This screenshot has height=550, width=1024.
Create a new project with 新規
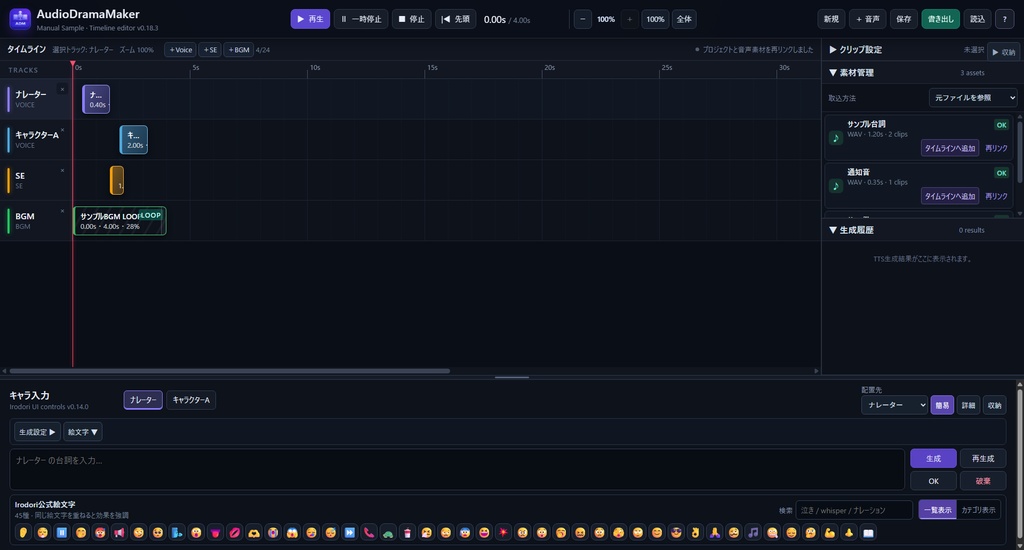point(831,19)
